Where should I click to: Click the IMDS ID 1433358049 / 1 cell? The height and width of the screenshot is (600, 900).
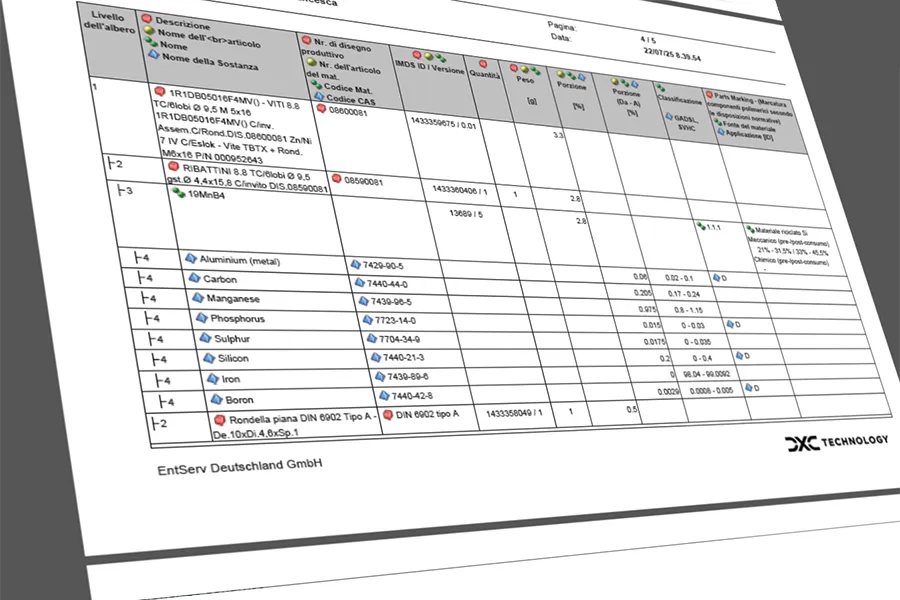point(514,413)
